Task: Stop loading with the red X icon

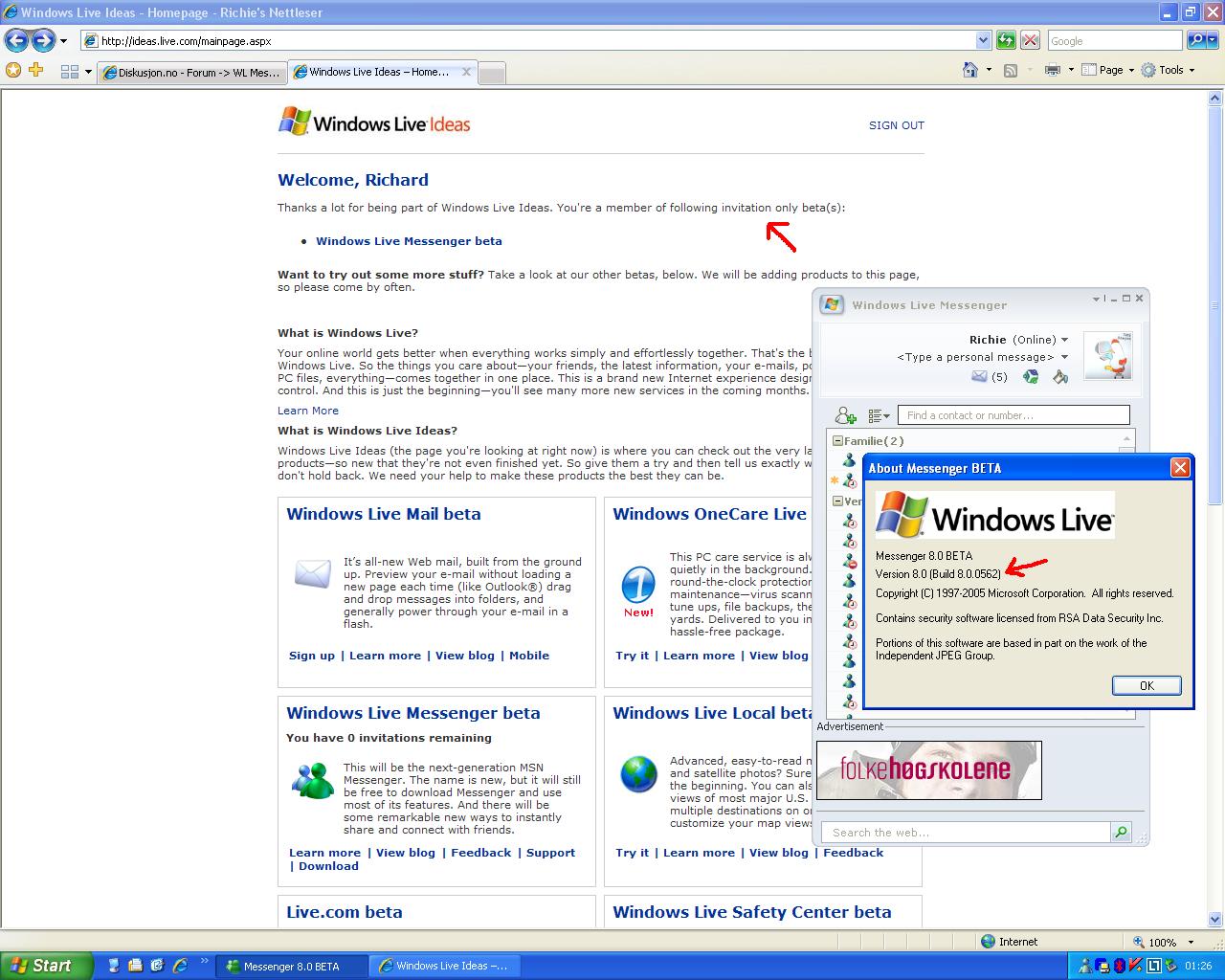Action: (x=1030, y=40)
